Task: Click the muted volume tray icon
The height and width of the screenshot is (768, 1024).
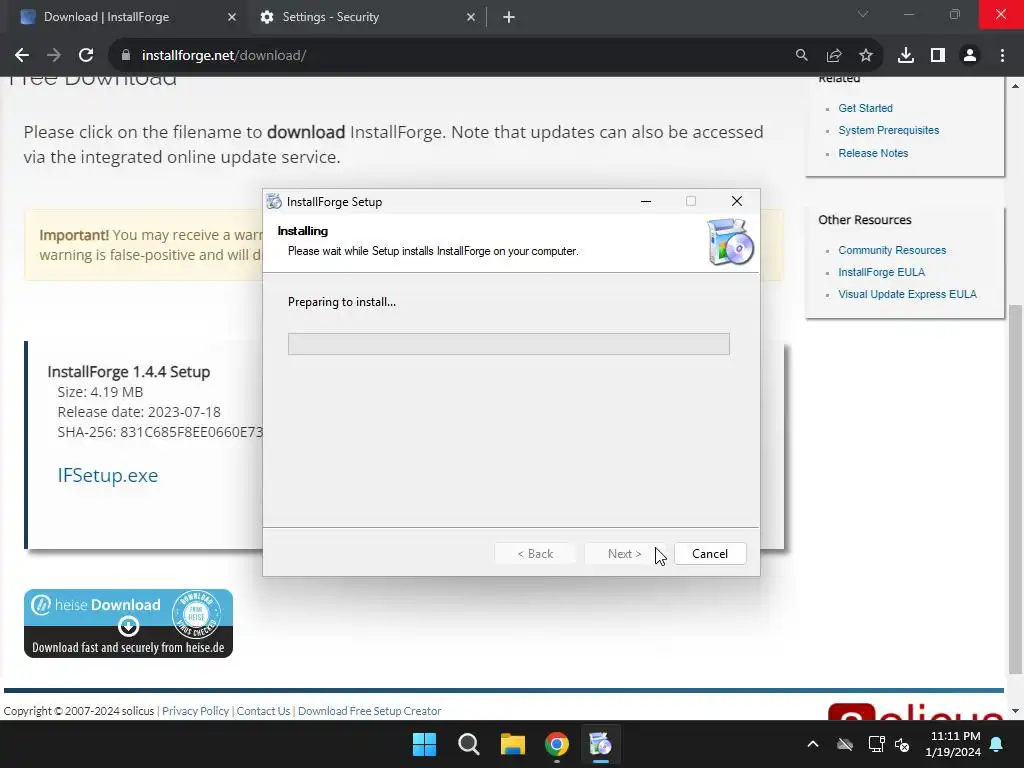Action: point(903,744)
